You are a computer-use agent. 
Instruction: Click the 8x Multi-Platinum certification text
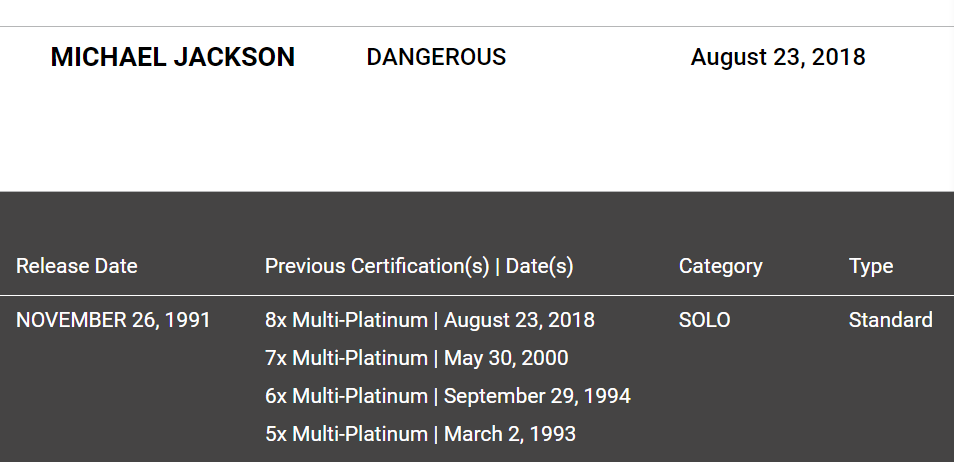[x=346, y=320]
